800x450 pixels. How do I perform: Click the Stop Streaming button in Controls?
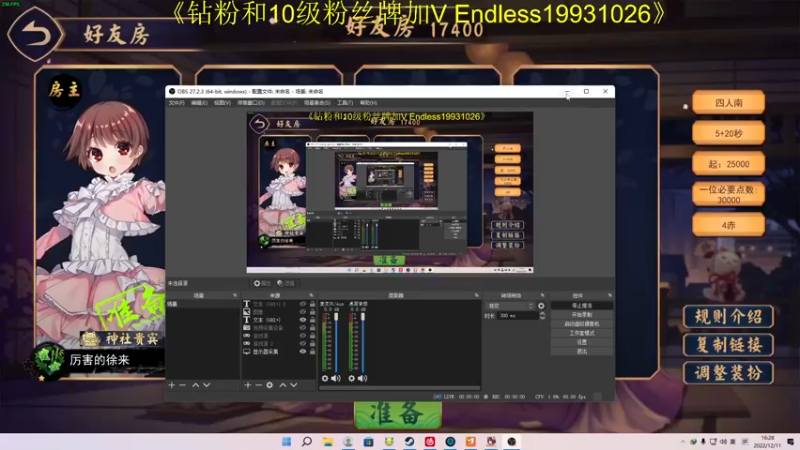coord(582,306)
